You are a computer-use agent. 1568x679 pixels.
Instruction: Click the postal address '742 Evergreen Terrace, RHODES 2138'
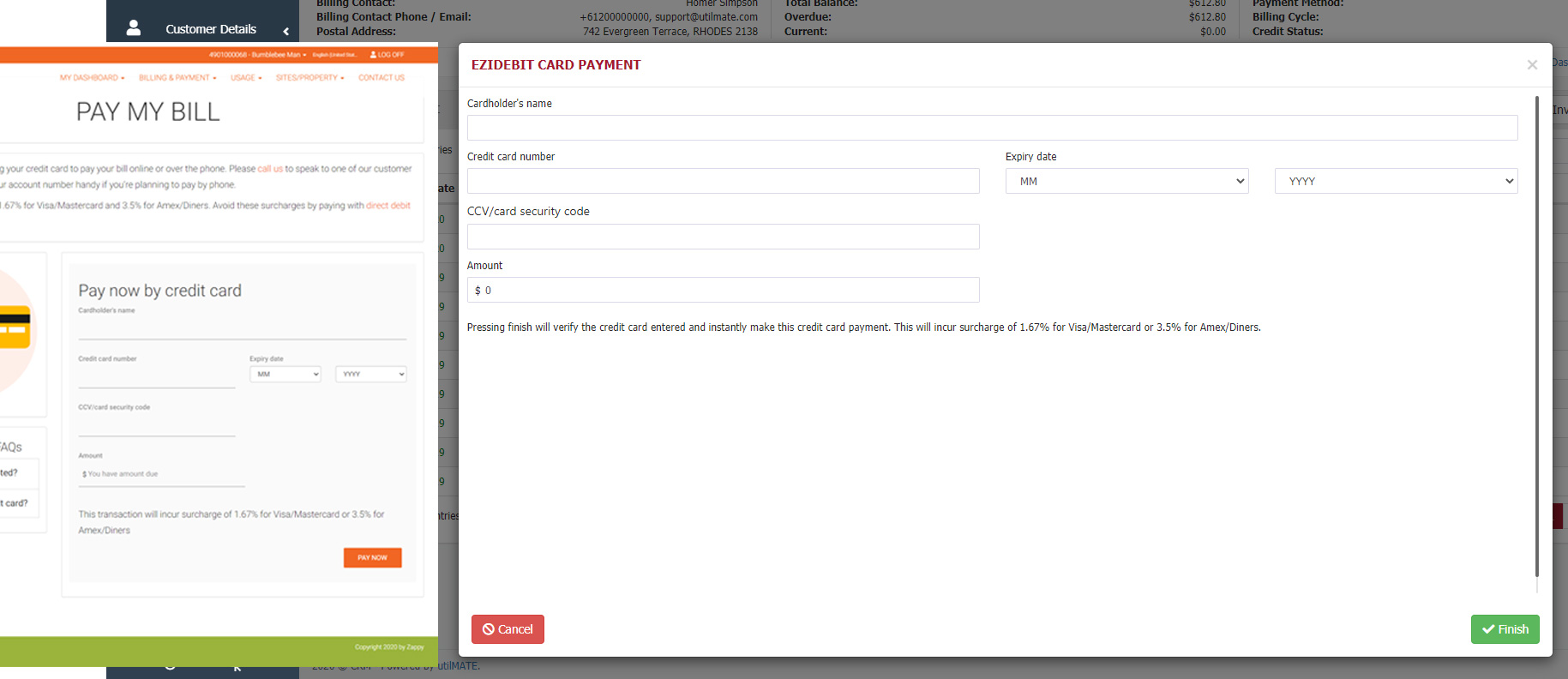(x=670, y=32)
